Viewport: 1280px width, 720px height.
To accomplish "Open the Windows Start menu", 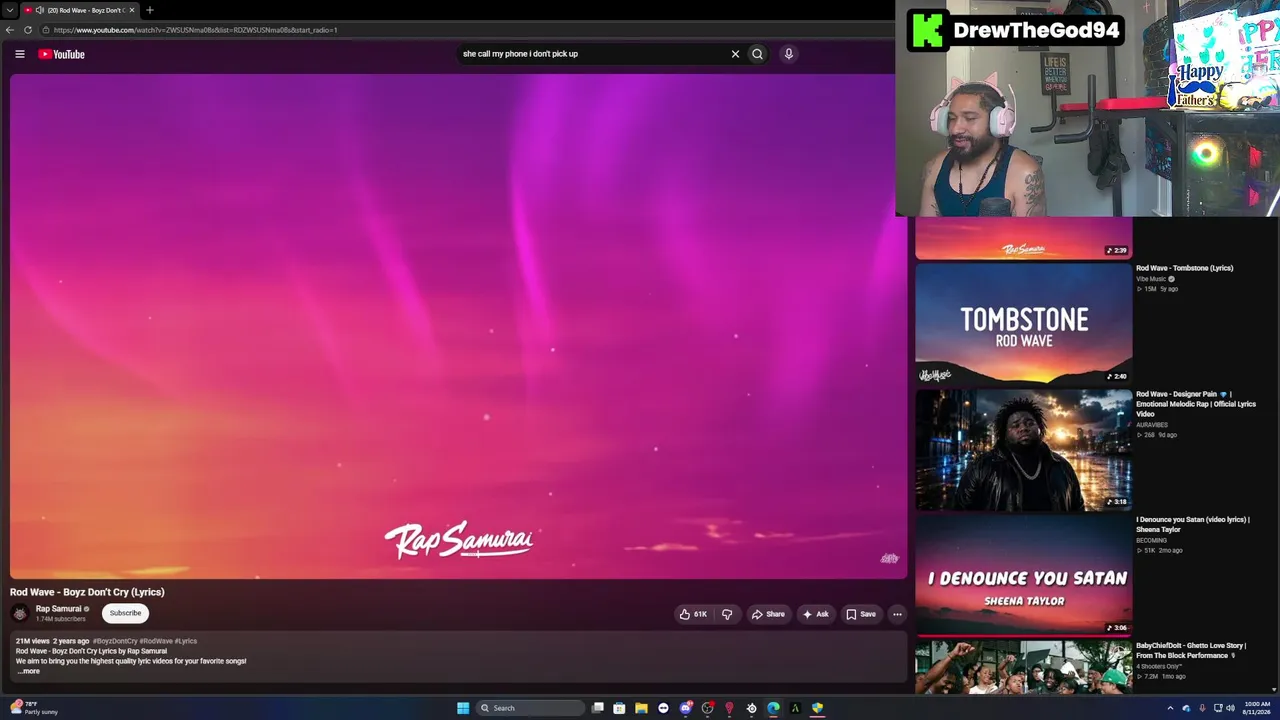I will (x=463, y=708).
